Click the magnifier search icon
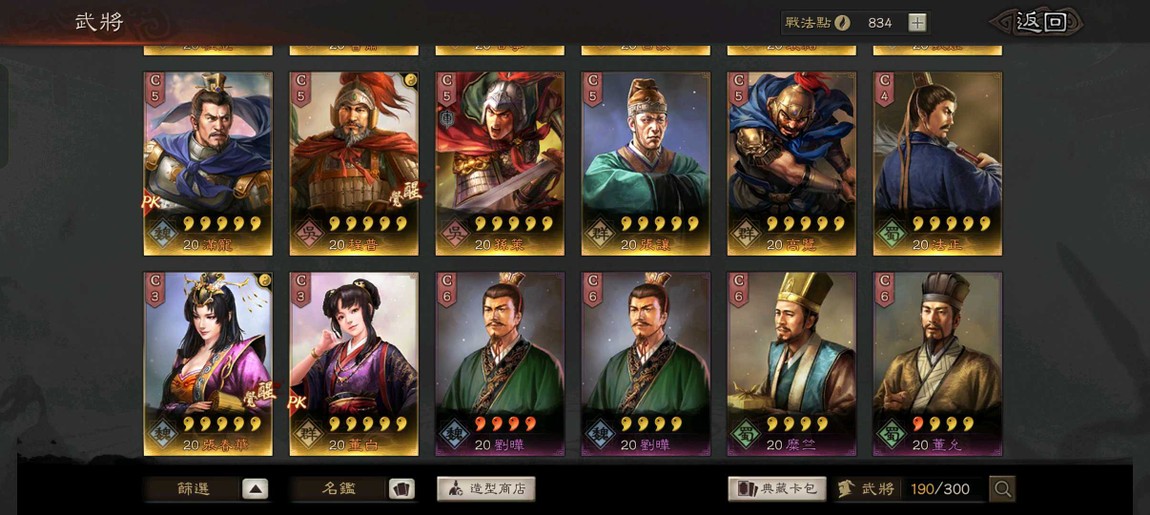The image size is (1150, 515). (x=1002, y=489)
